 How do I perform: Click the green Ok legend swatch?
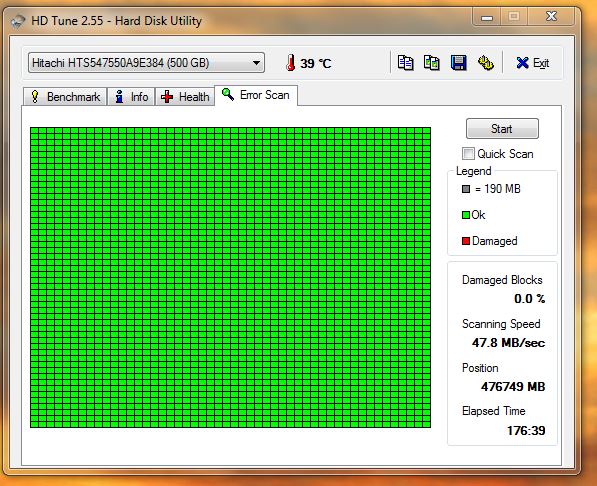466,215
